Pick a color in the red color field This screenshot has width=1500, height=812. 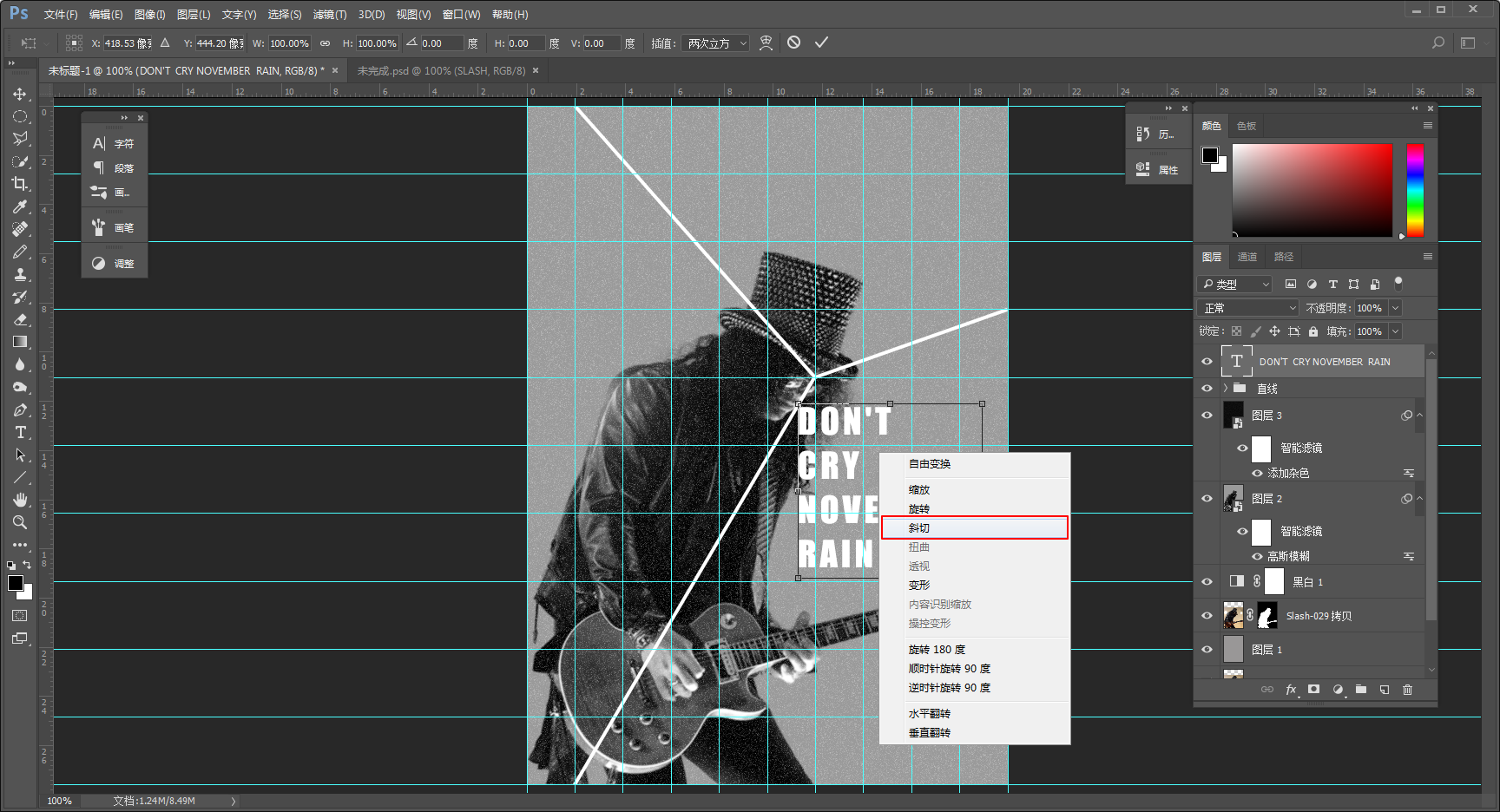click(1312, 190)
